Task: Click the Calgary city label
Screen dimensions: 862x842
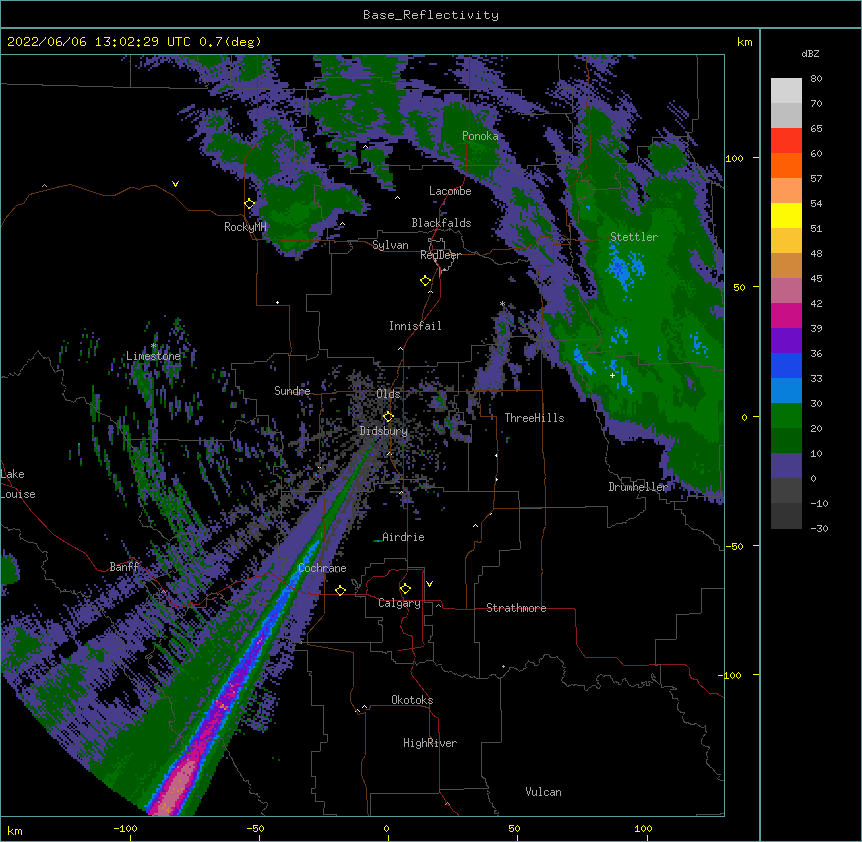Action: click(x=399, y=603)
